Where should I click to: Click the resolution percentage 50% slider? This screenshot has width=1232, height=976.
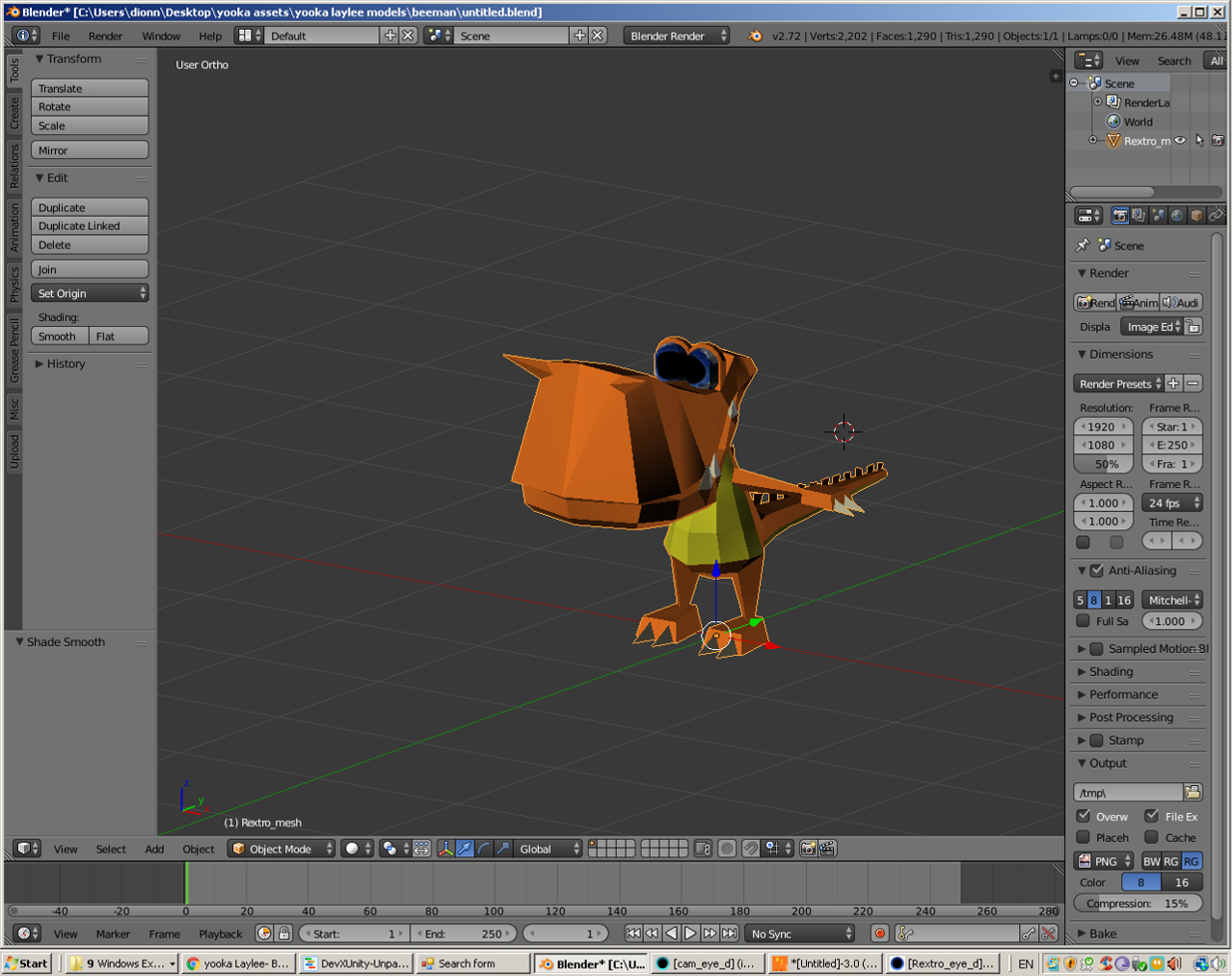pos(1105,464)
